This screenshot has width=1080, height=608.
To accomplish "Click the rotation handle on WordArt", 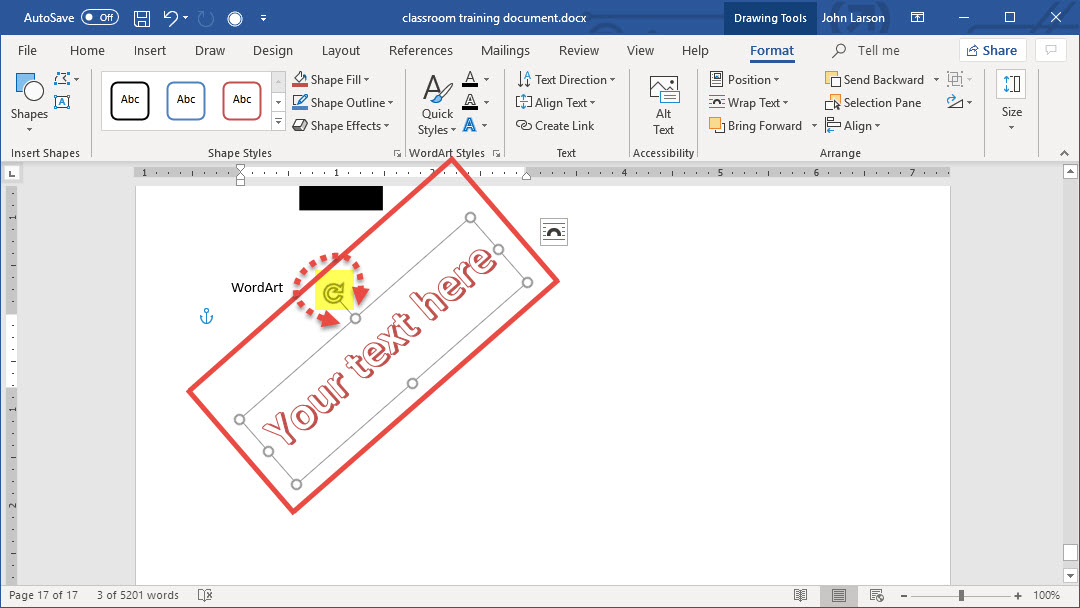I will click(333, 294).
